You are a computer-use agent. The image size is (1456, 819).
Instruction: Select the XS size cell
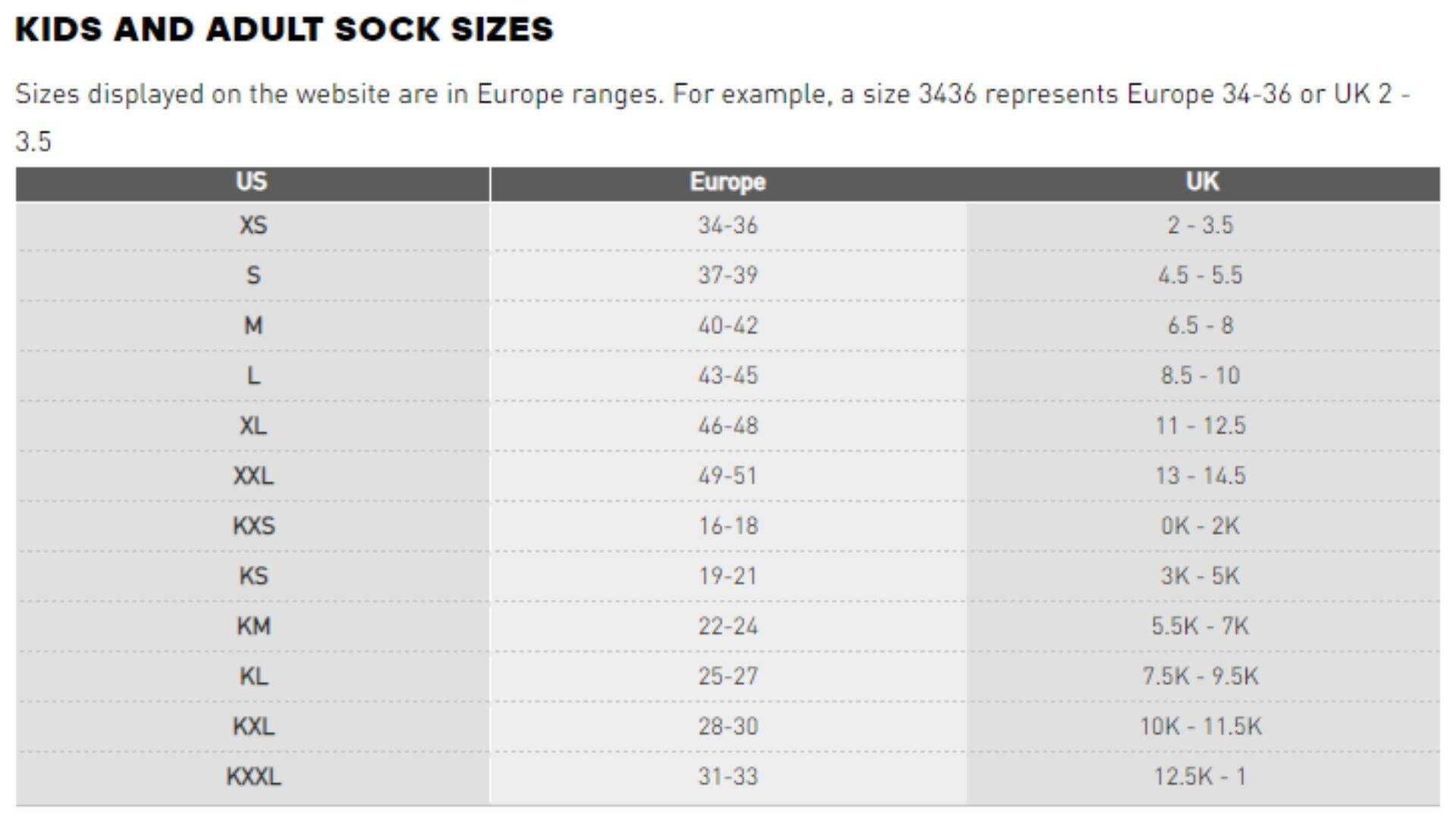pos(253,225)
